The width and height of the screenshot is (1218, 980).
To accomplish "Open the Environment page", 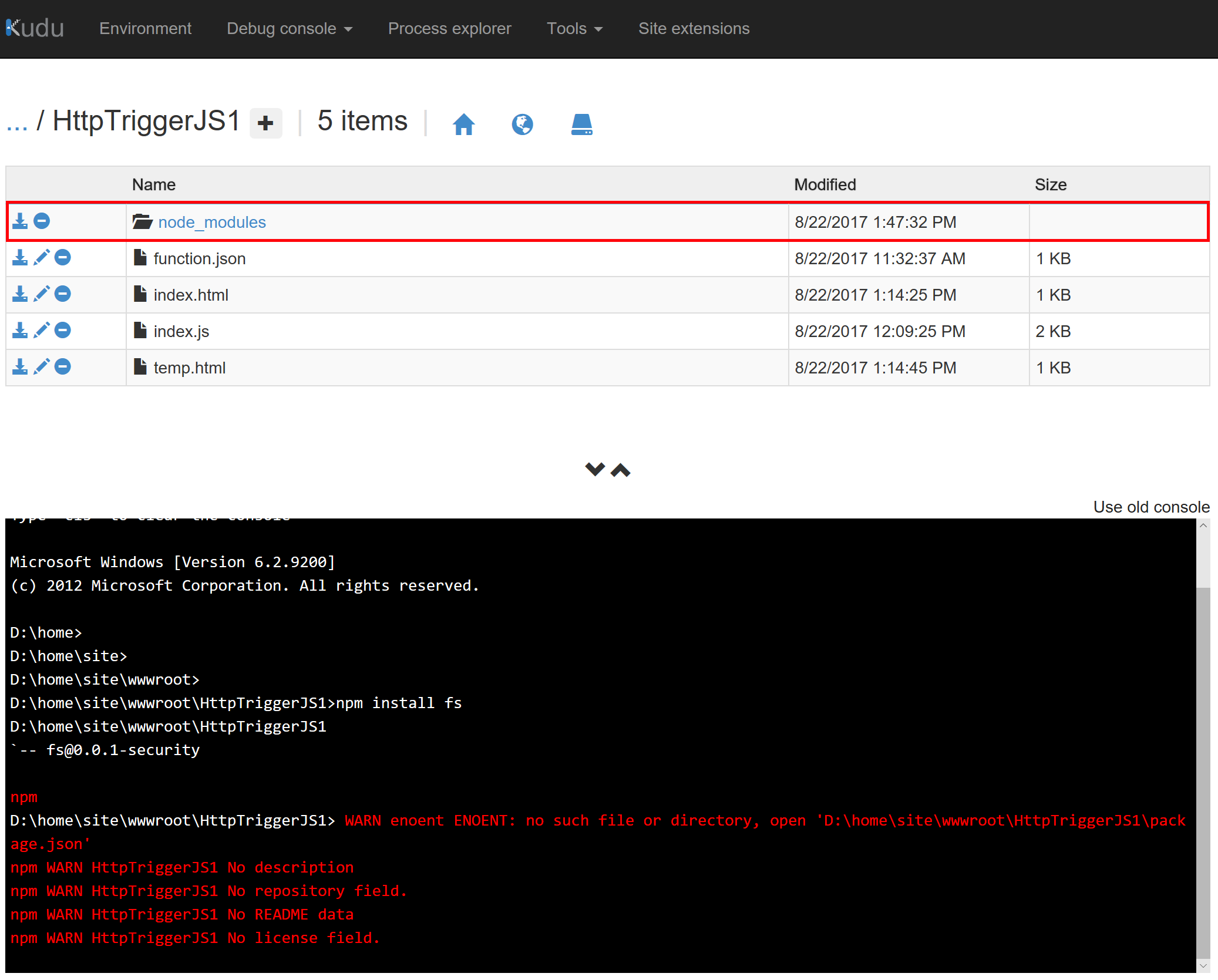I will click(145, 28).
